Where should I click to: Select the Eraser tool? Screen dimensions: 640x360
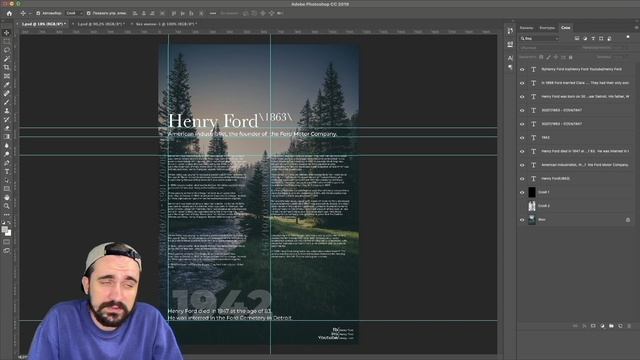tap(7, 128)
